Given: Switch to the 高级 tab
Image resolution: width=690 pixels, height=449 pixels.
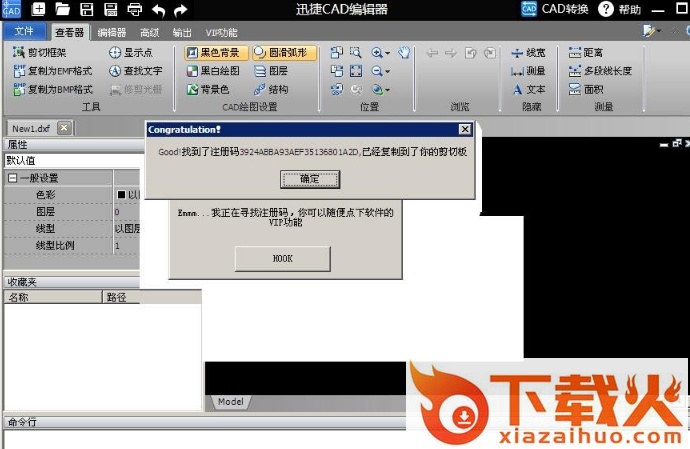Looking at the screenshot, I should click(x=150, y=32).
